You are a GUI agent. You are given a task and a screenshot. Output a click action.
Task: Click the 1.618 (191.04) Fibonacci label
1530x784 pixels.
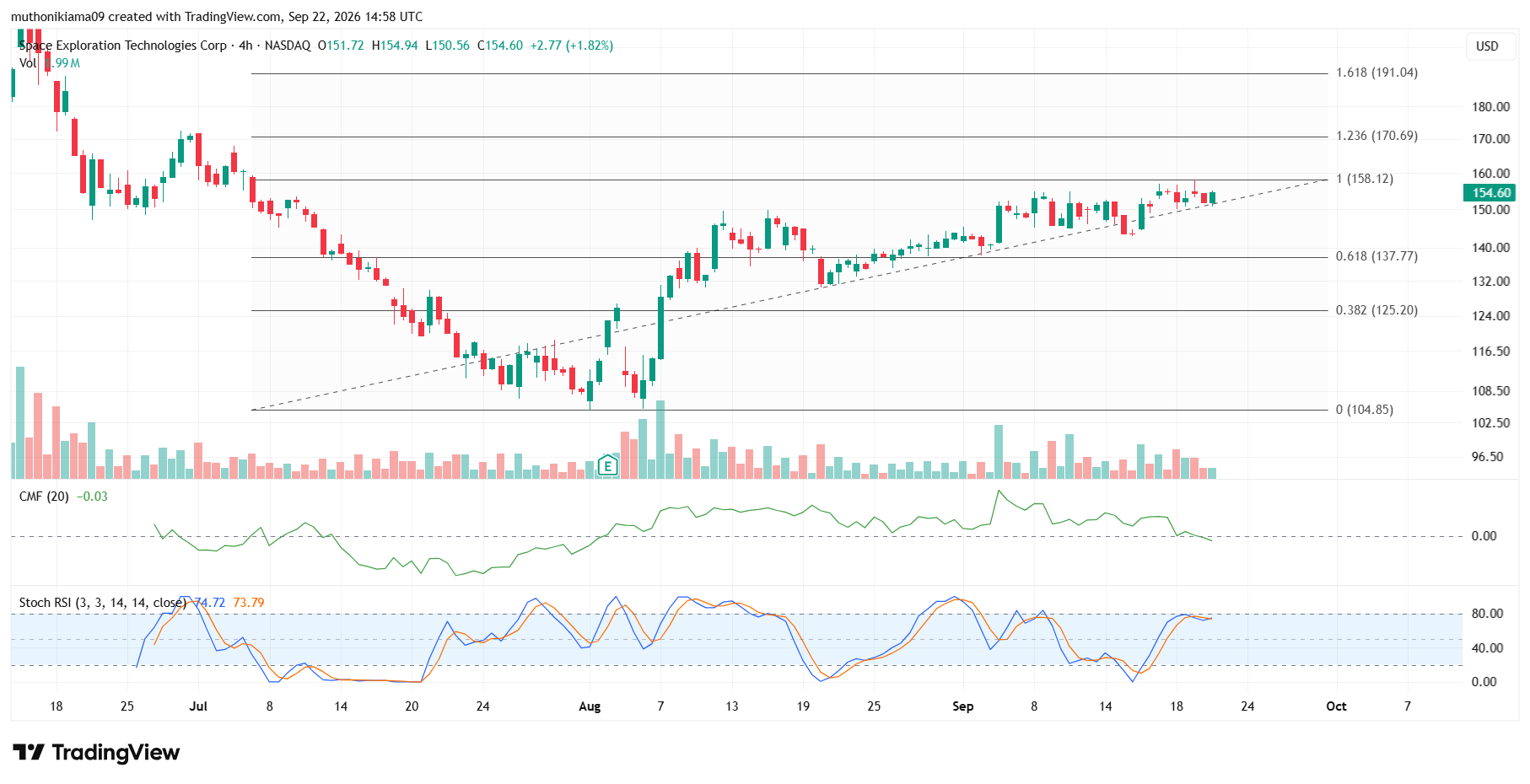click(1376, 72)
